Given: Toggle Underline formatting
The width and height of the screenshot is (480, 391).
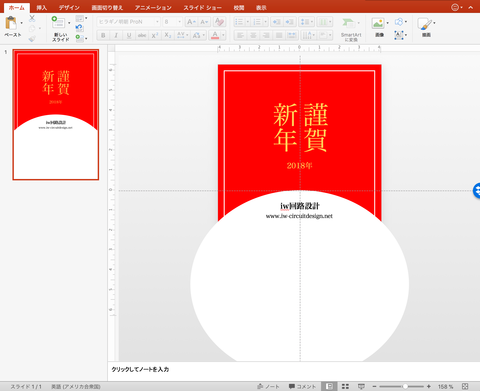Looking at the screenshot, I should 129,35.
